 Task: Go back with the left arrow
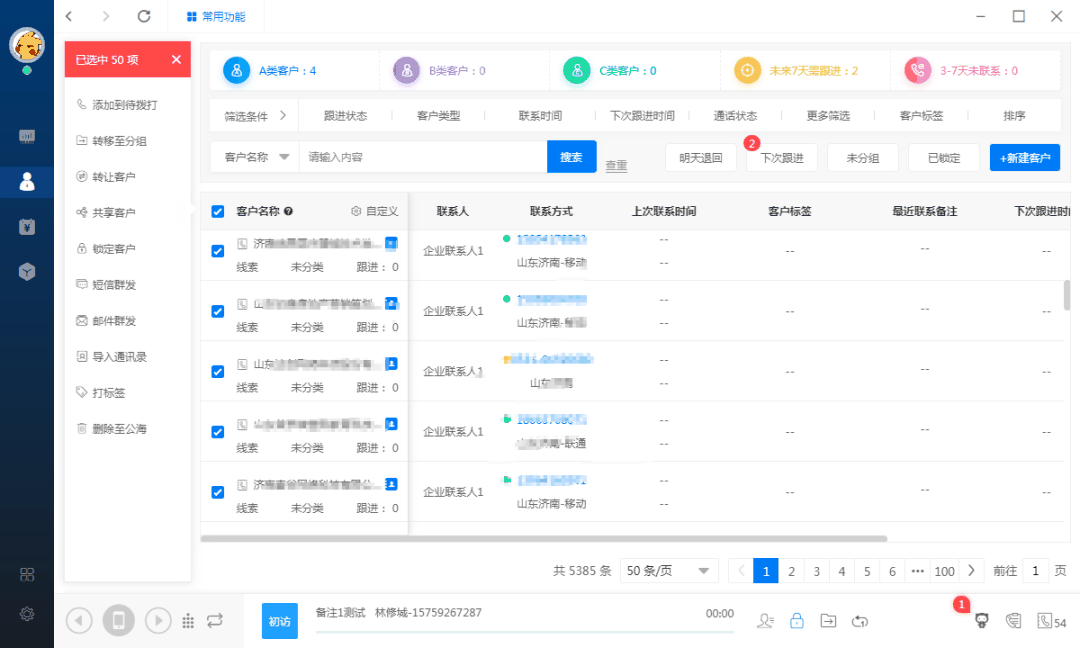click(x=69, y=16)
